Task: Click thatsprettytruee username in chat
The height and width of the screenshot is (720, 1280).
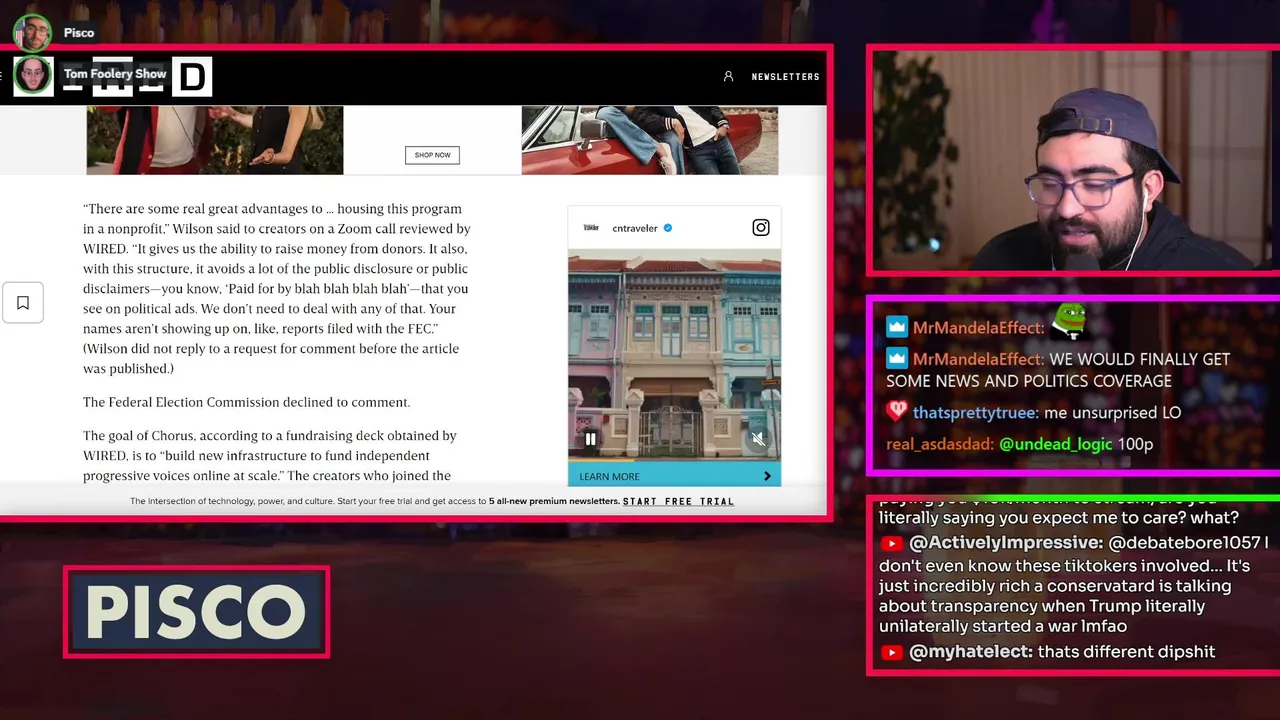Action: click(975, 412)
